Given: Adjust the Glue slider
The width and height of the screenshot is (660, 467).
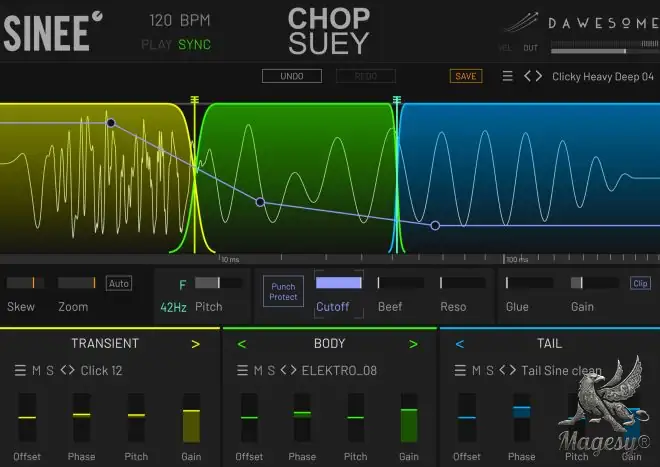Looking at the screenshot, I should [x=530, y=283].
